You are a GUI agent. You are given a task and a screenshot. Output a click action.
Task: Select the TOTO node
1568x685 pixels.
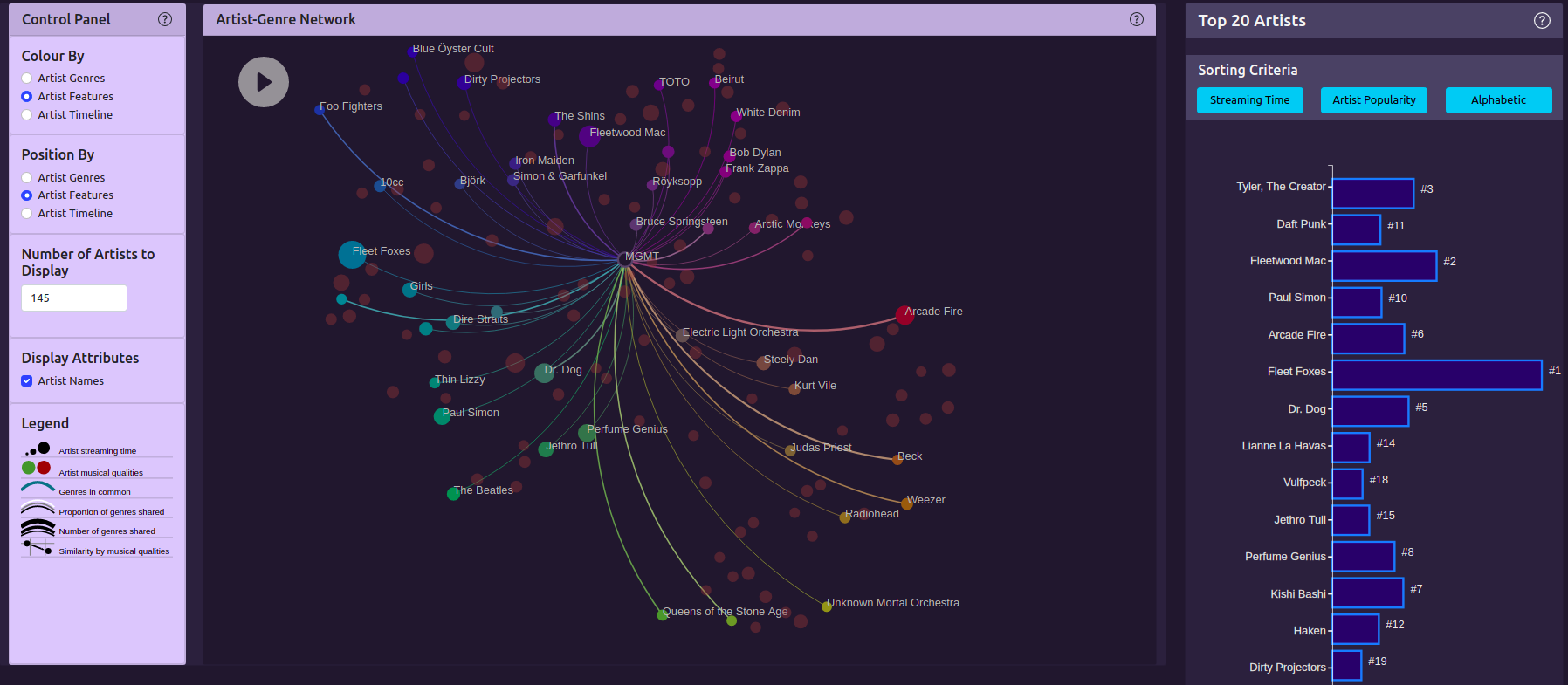click(658, 86)
